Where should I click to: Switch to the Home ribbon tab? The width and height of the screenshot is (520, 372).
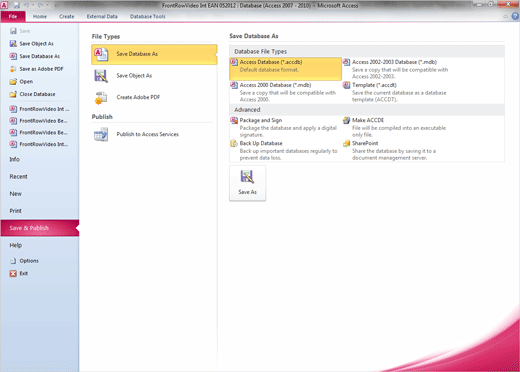pos(40,16)
